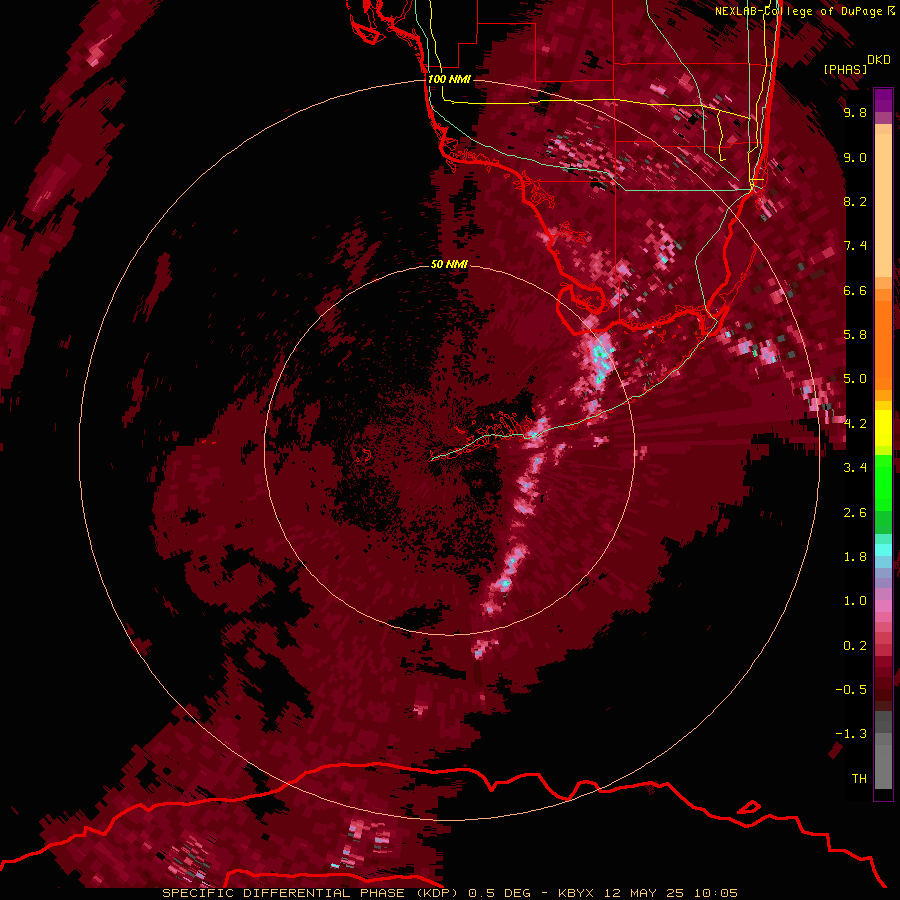Click the gray band on the color bar
The image size is (900, 900).
point(883,750)
